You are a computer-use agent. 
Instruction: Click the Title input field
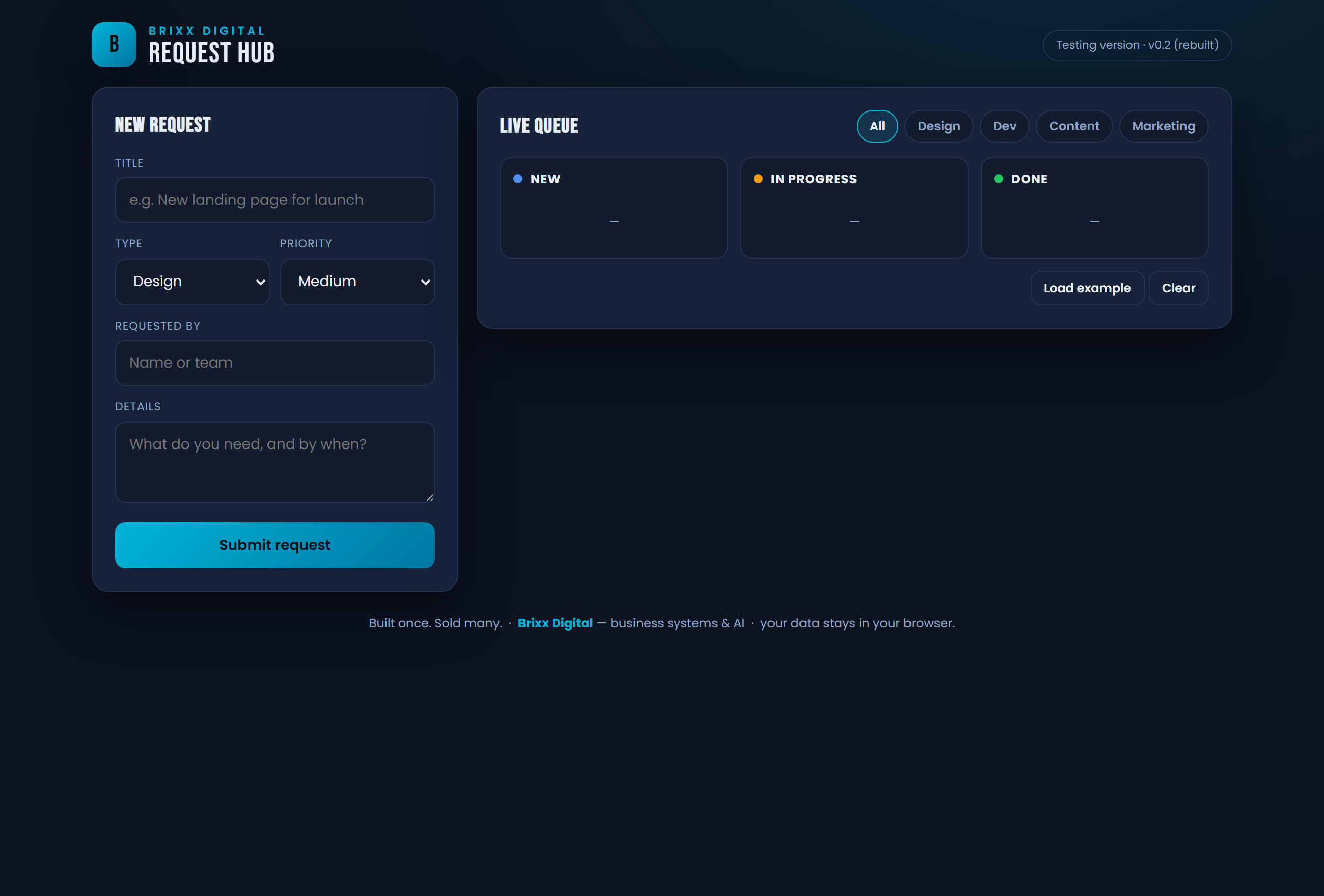coord(274,200)
